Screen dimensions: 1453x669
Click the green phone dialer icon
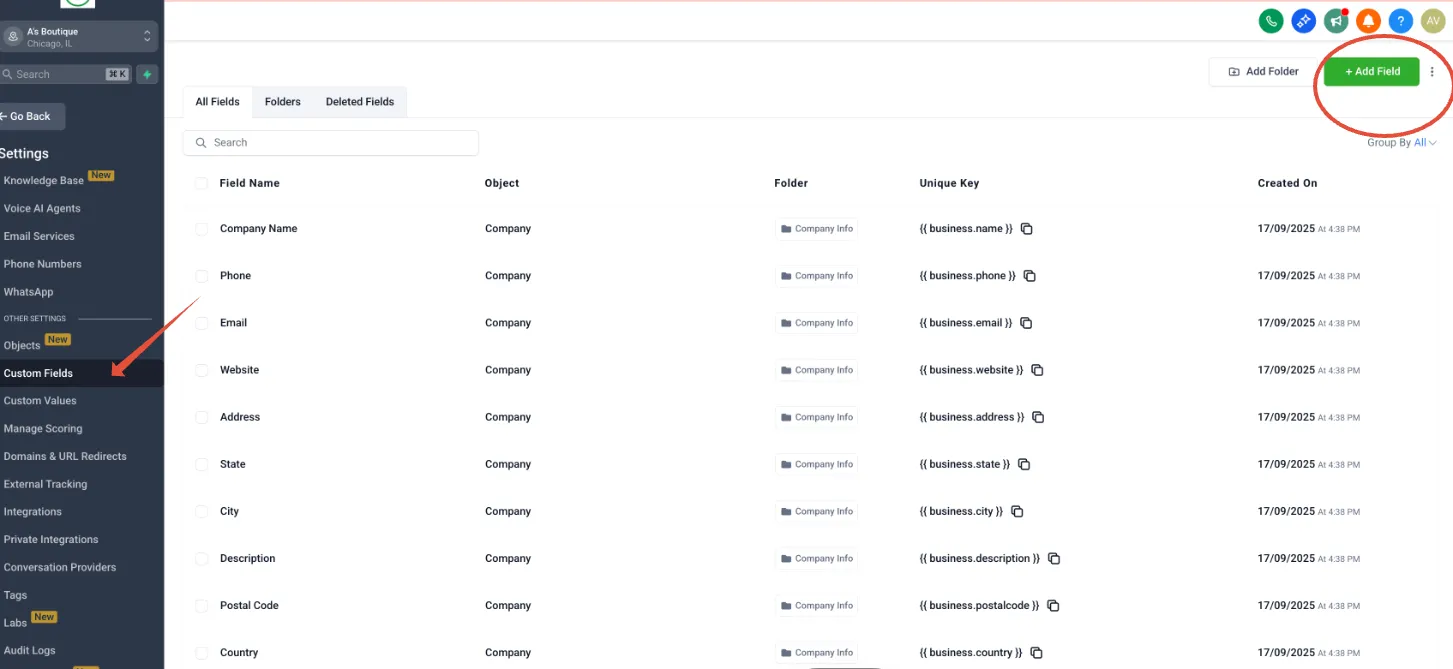pos(1271,20)
